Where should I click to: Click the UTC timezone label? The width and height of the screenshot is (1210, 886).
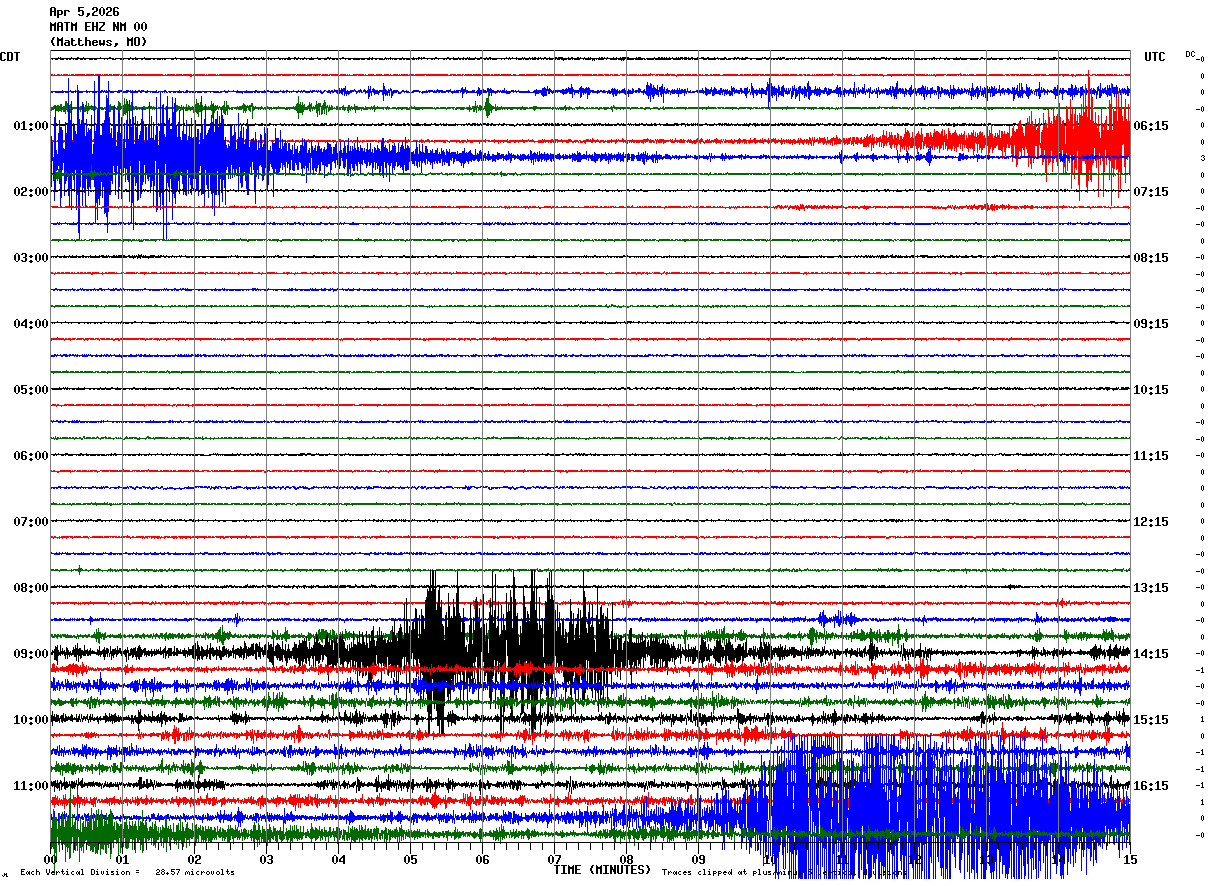click(1155, 57)
